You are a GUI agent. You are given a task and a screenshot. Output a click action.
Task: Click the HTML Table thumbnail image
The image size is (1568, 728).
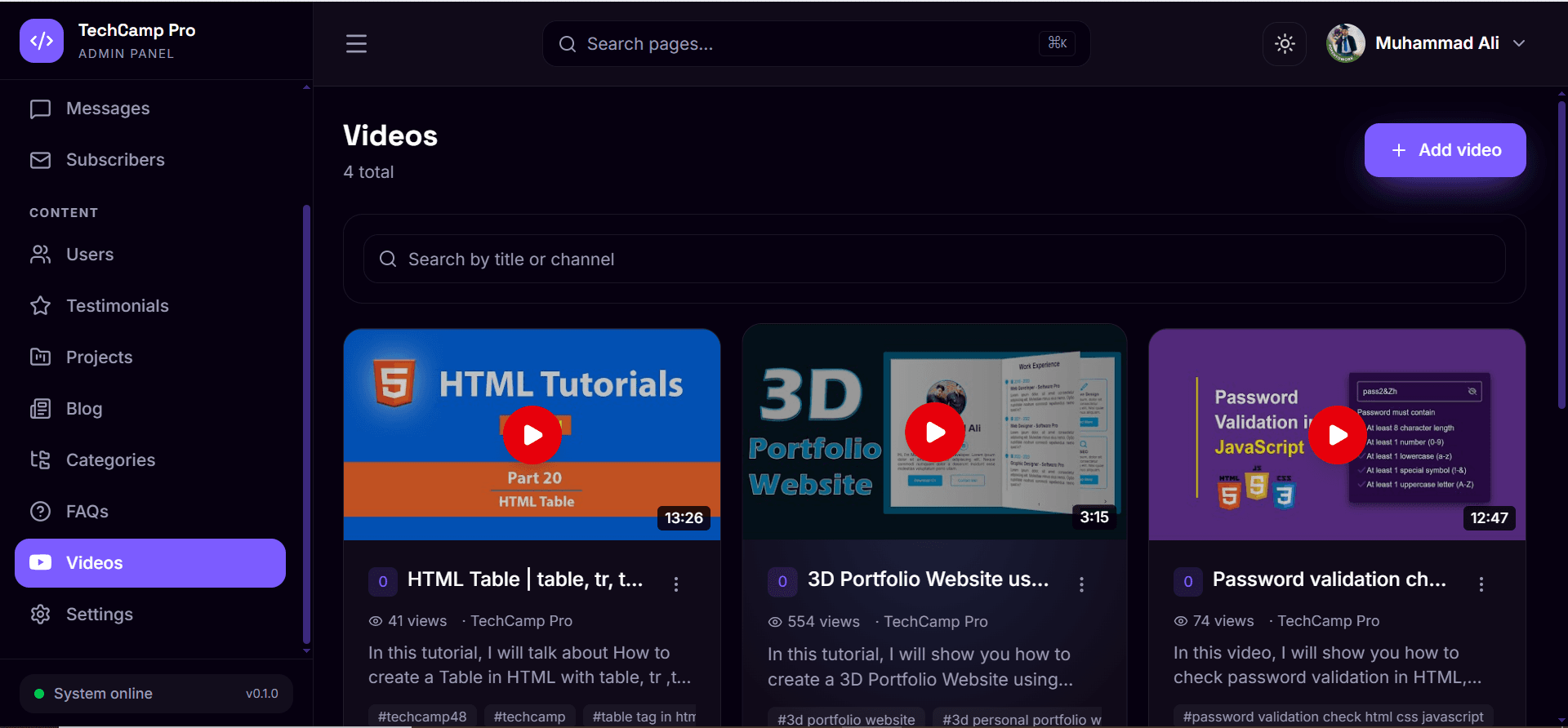tap(532, 434)
